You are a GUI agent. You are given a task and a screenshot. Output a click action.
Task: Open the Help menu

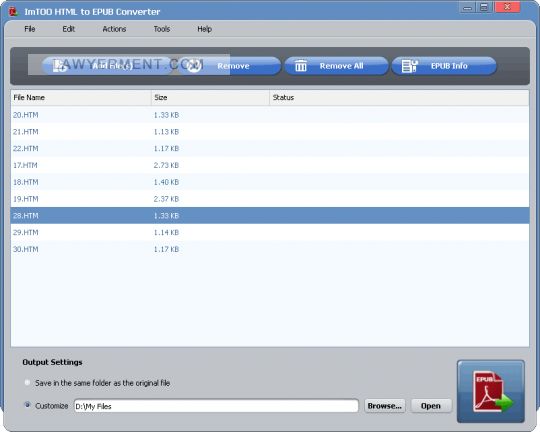point(204,29)
